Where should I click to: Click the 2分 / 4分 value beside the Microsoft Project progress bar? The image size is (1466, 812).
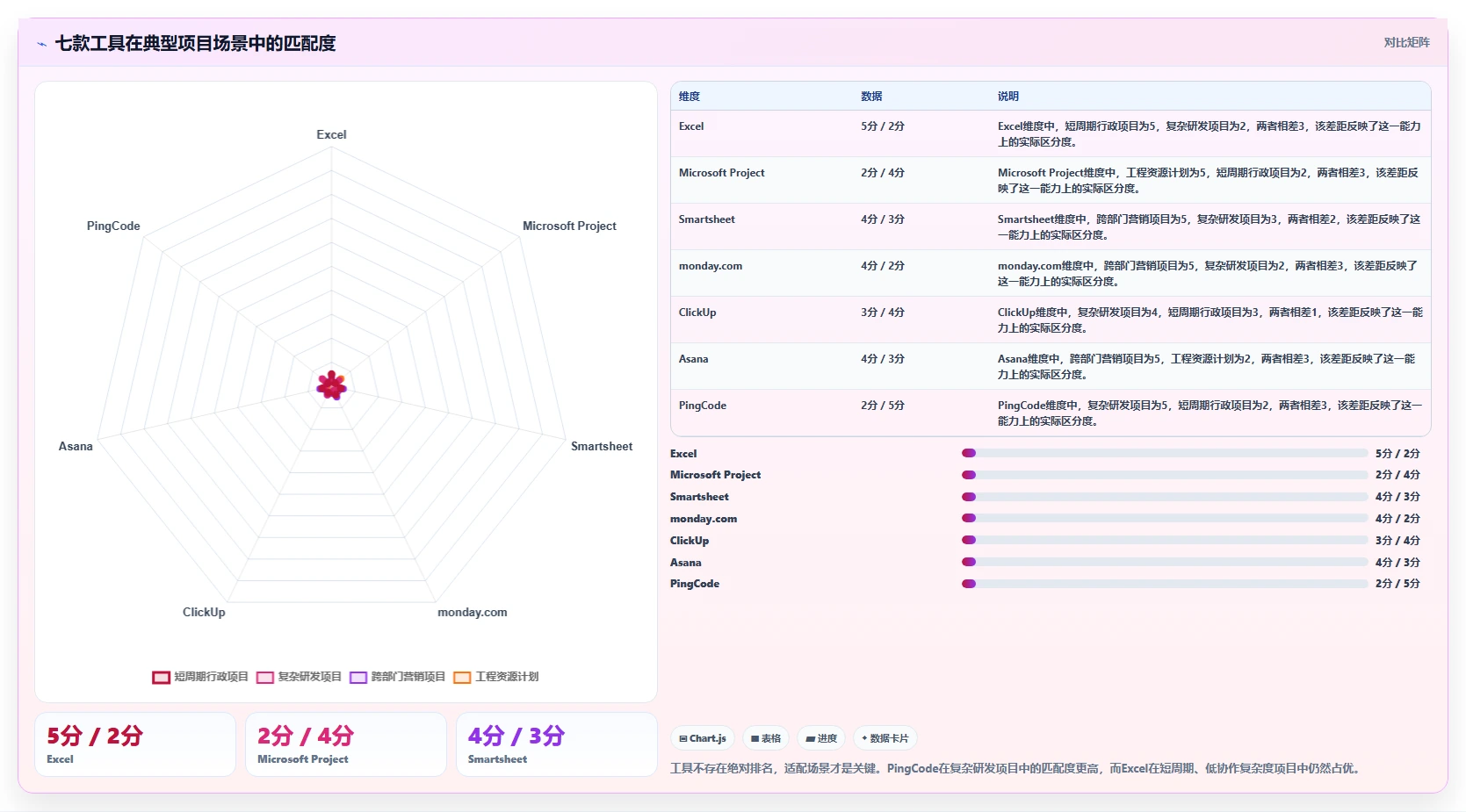click(1397, 475)
